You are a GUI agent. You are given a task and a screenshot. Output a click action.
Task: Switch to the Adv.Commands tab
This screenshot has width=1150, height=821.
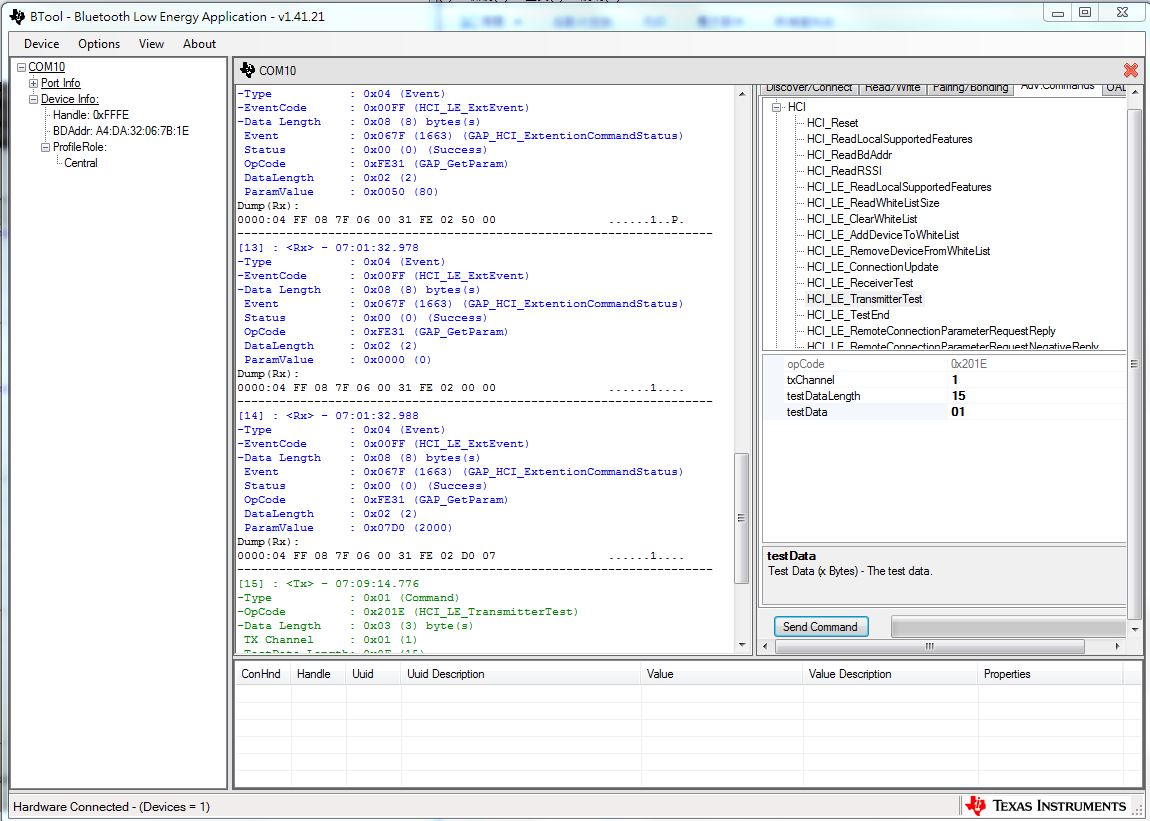[1058, 87]
